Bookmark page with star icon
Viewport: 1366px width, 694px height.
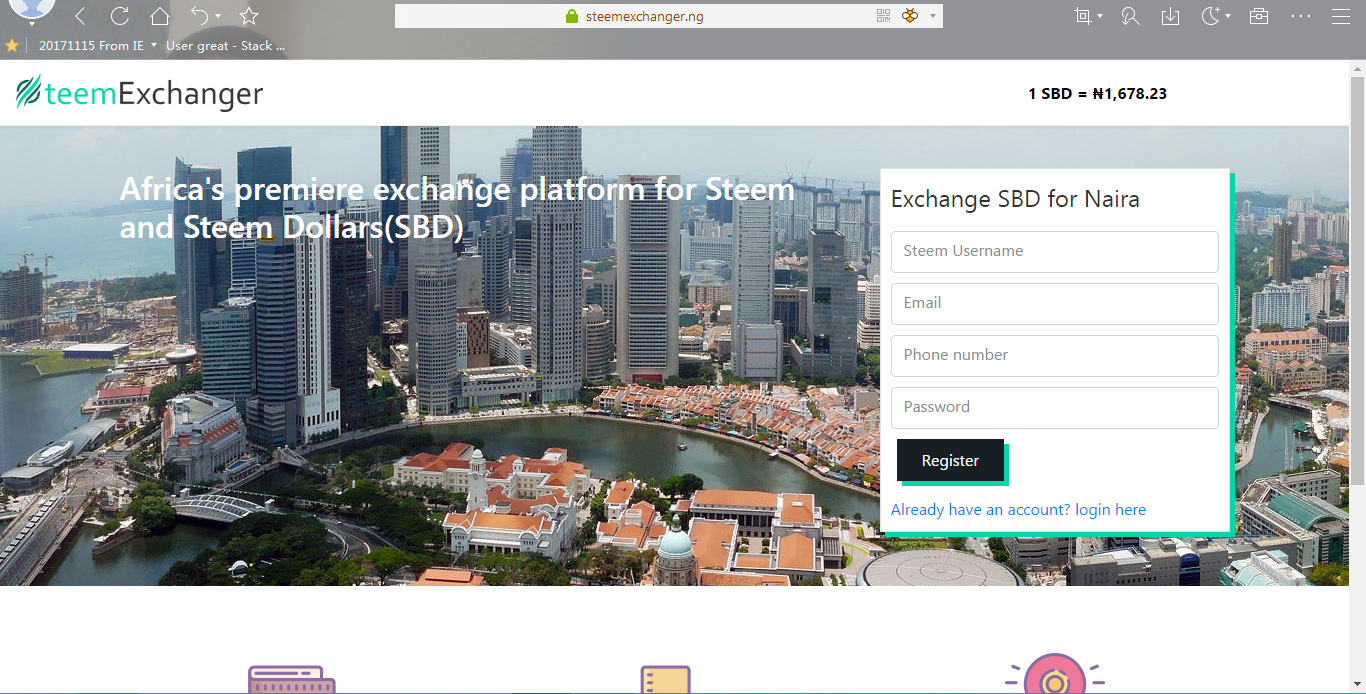coord(249,16)
